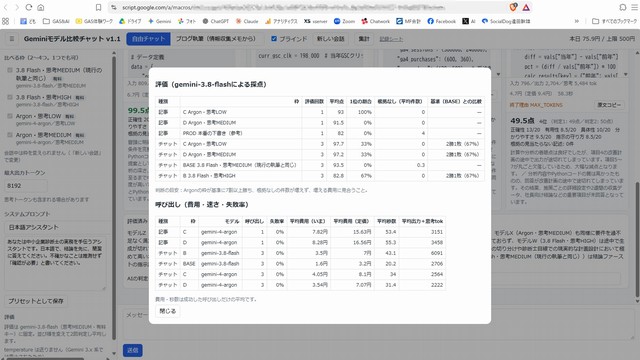Check Argon・思考LOW model option
Viewport: 640px width, 360px height.
(10, 116)
